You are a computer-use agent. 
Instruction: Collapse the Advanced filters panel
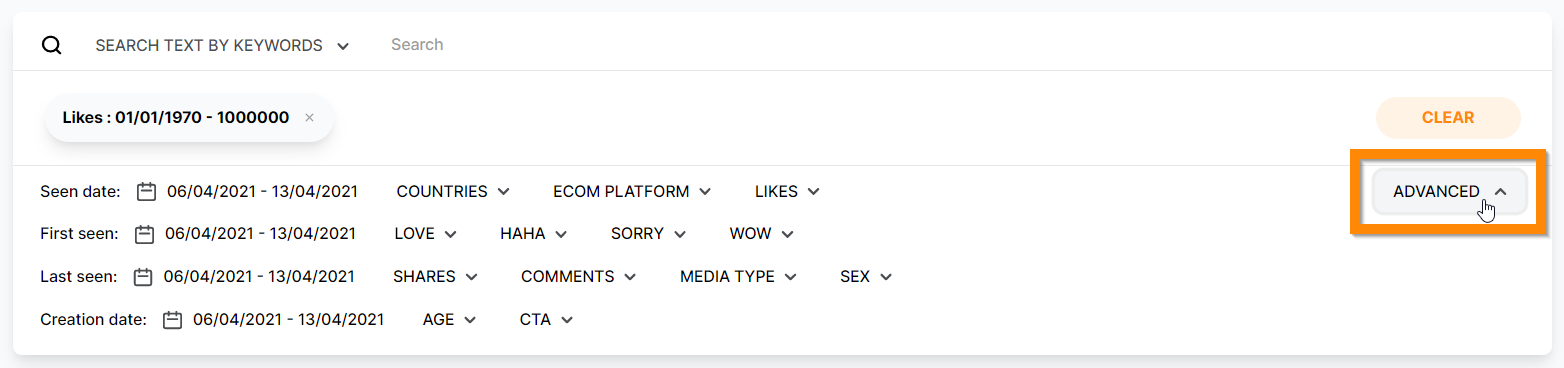(x=1449, y=192)
